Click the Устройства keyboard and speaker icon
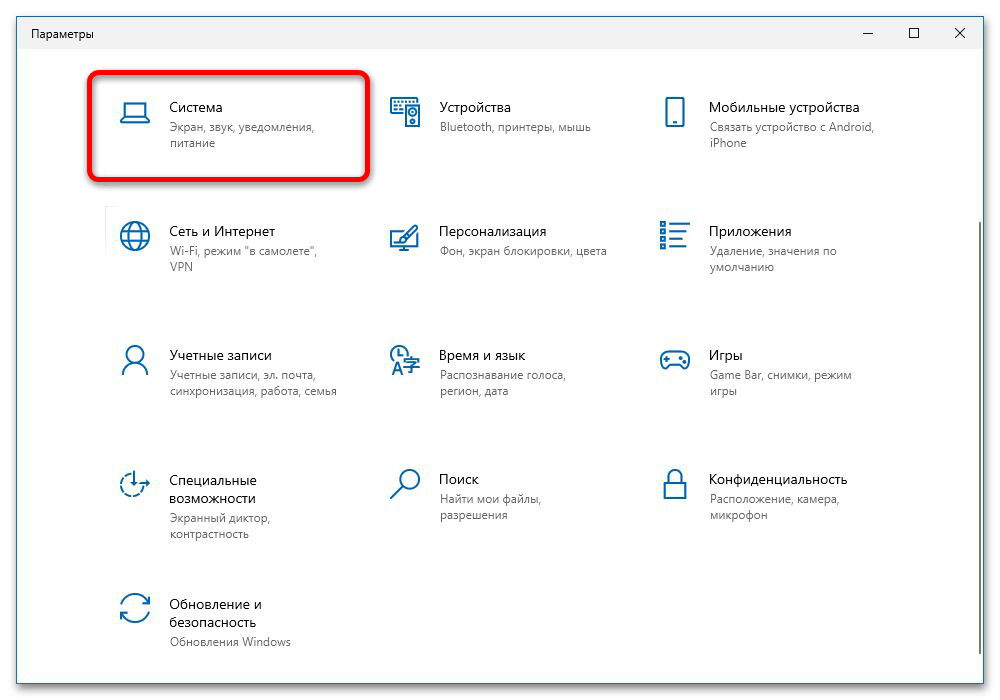 (x=405, y=112)
